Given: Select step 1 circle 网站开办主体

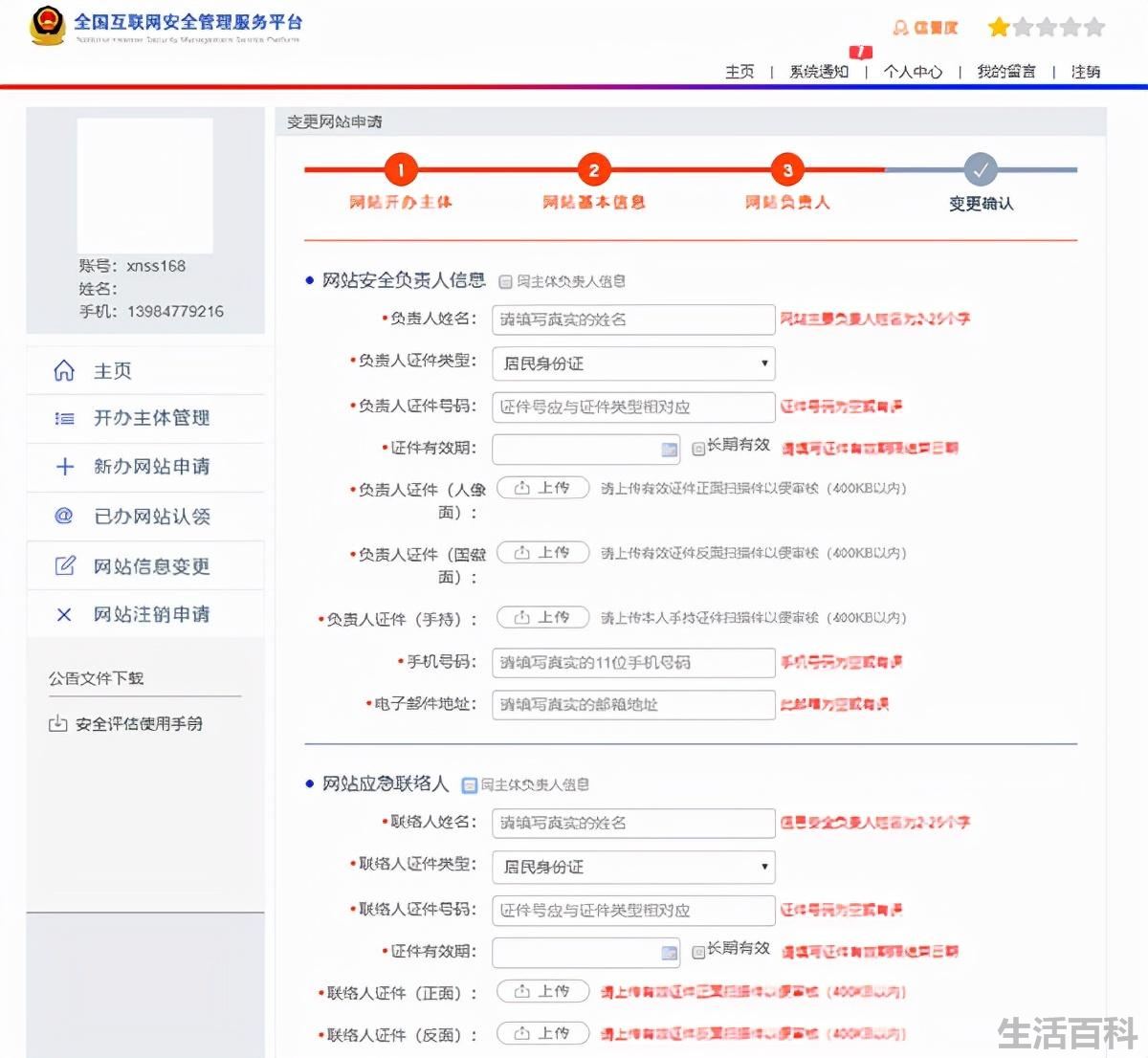Looking at the screenshot, I should [x=401, y=170].
